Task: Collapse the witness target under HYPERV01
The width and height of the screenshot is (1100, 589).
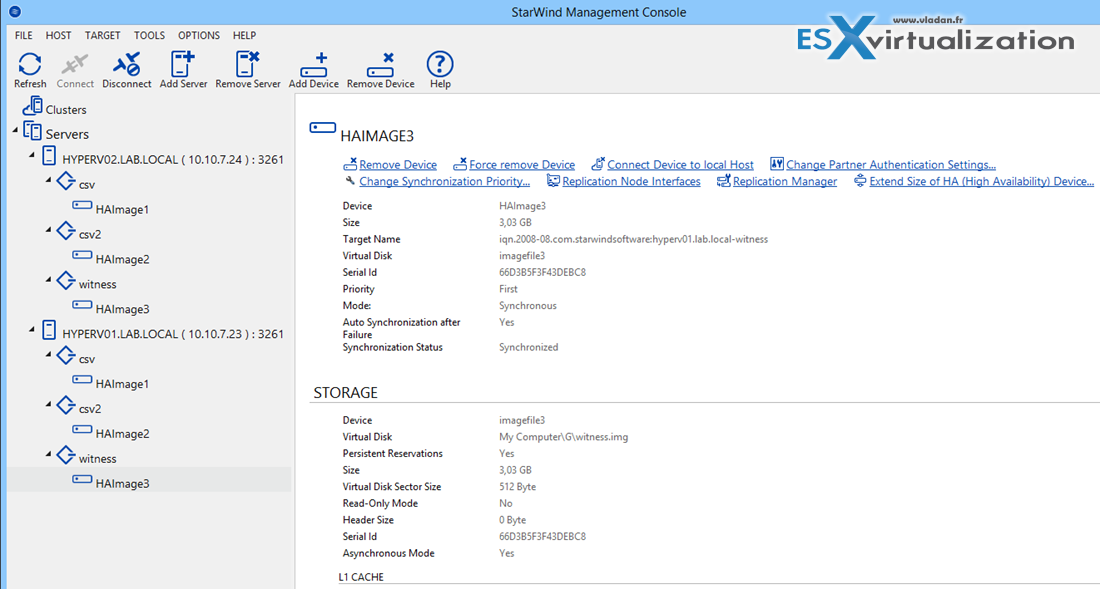Action: (48, 454)
